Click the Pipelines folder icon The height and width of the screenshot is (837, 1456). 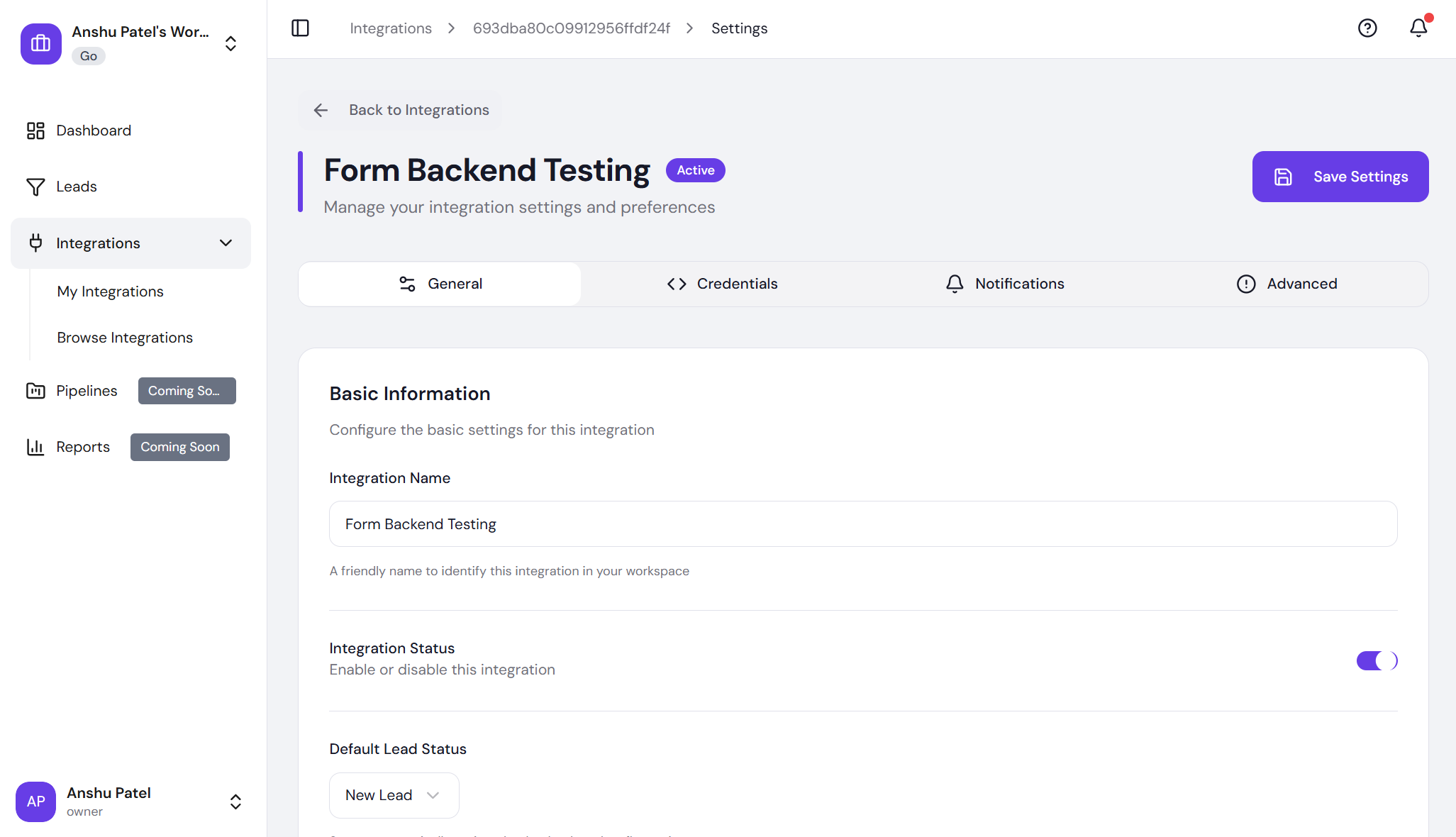pos(35,391)
